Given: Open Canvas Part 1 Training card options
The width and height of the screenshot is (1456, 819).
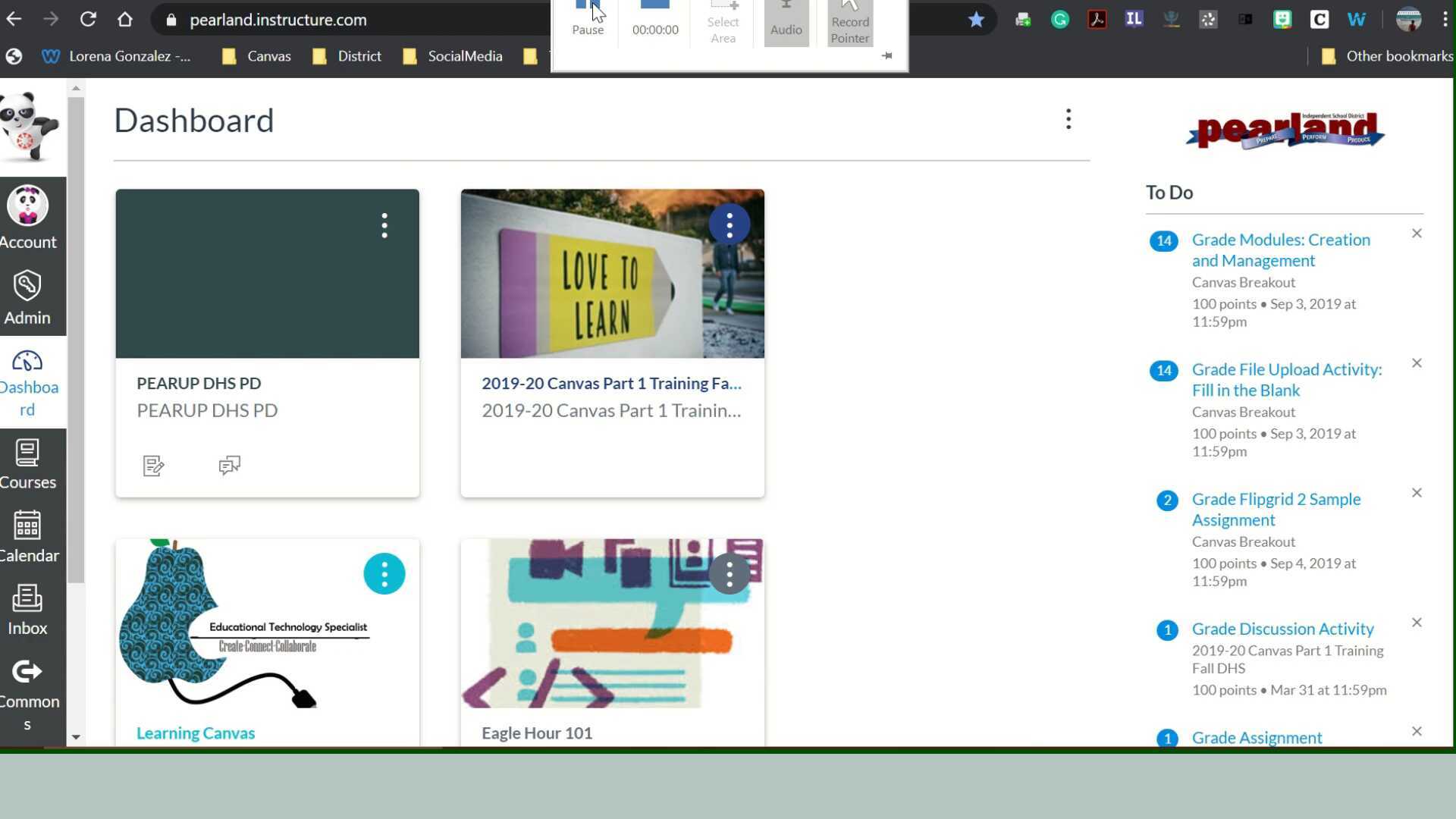Looking at the screenshot, I should point(730,224).
